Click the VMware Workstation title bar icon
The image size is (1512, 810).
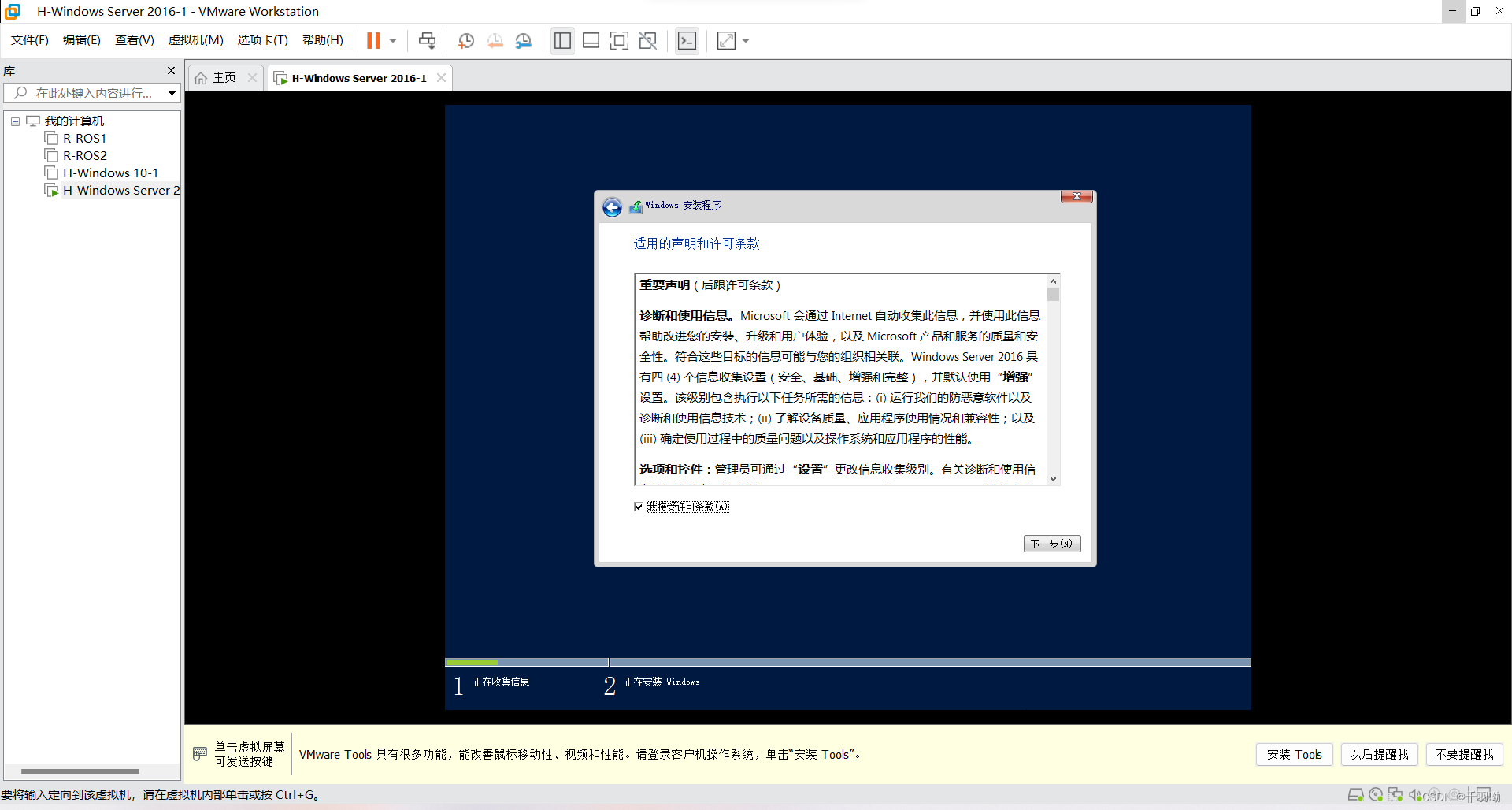tap(13, 11)
